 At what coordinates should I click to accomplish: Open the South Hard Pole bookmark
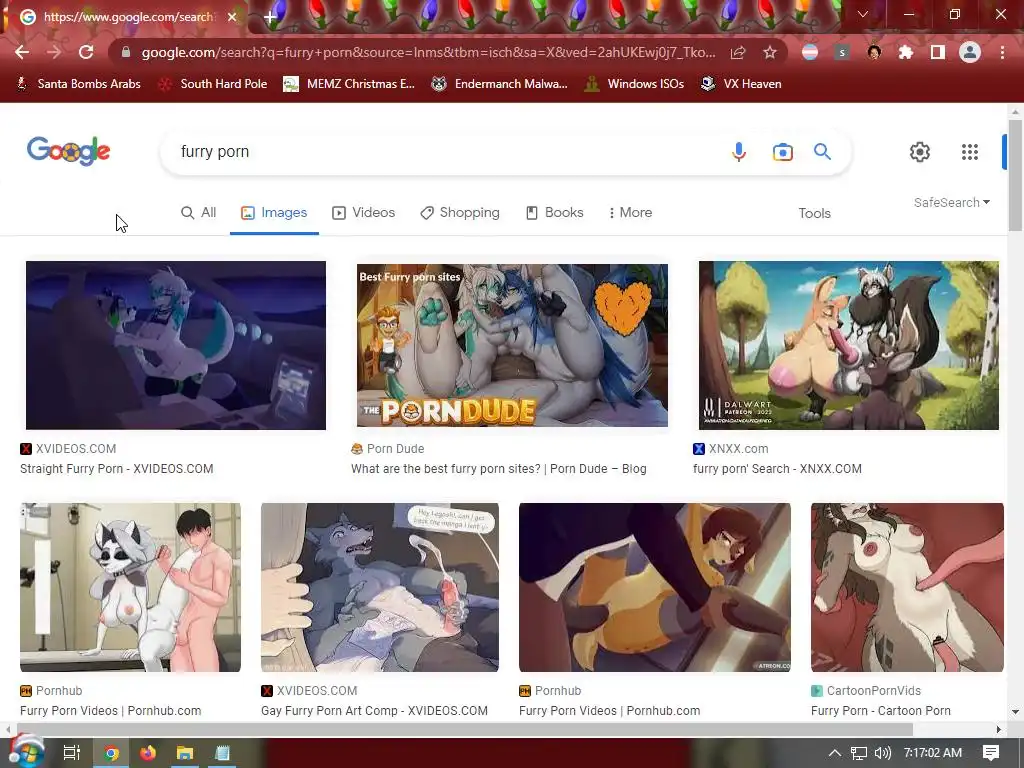tap(213, 84)
